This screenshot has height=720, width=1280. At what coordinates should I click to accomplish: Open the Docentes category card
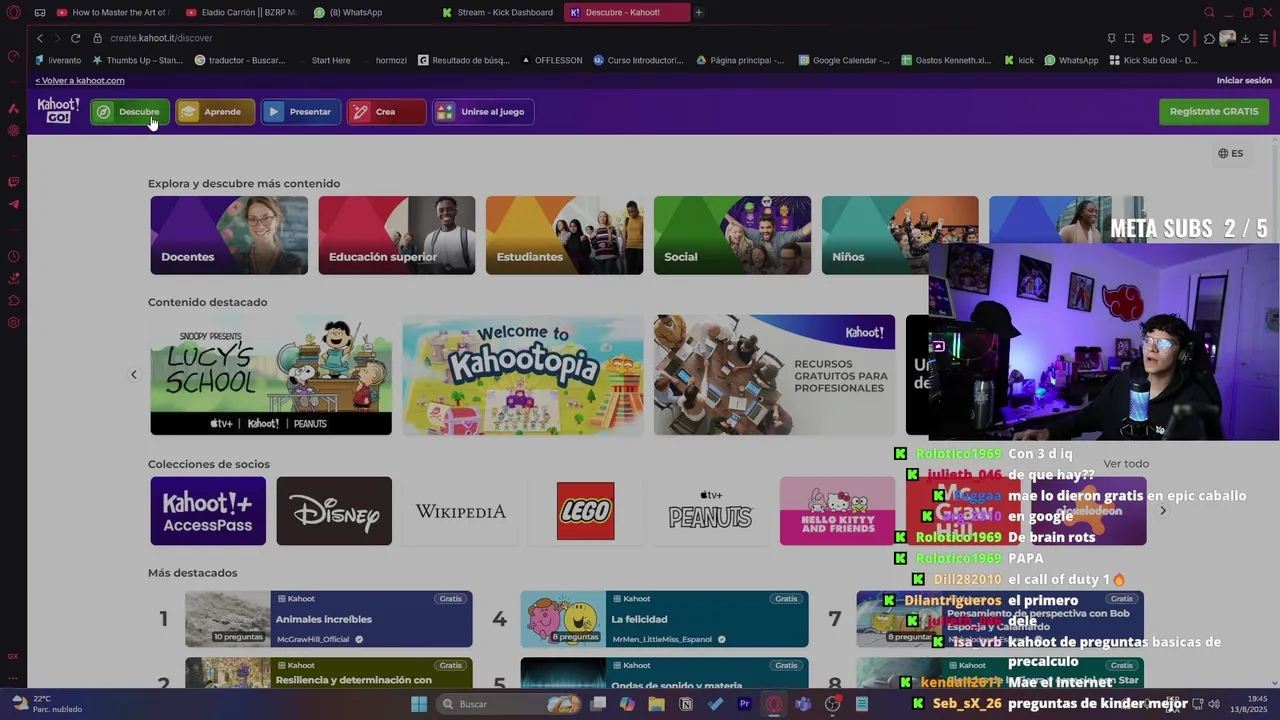click(229, 235)
